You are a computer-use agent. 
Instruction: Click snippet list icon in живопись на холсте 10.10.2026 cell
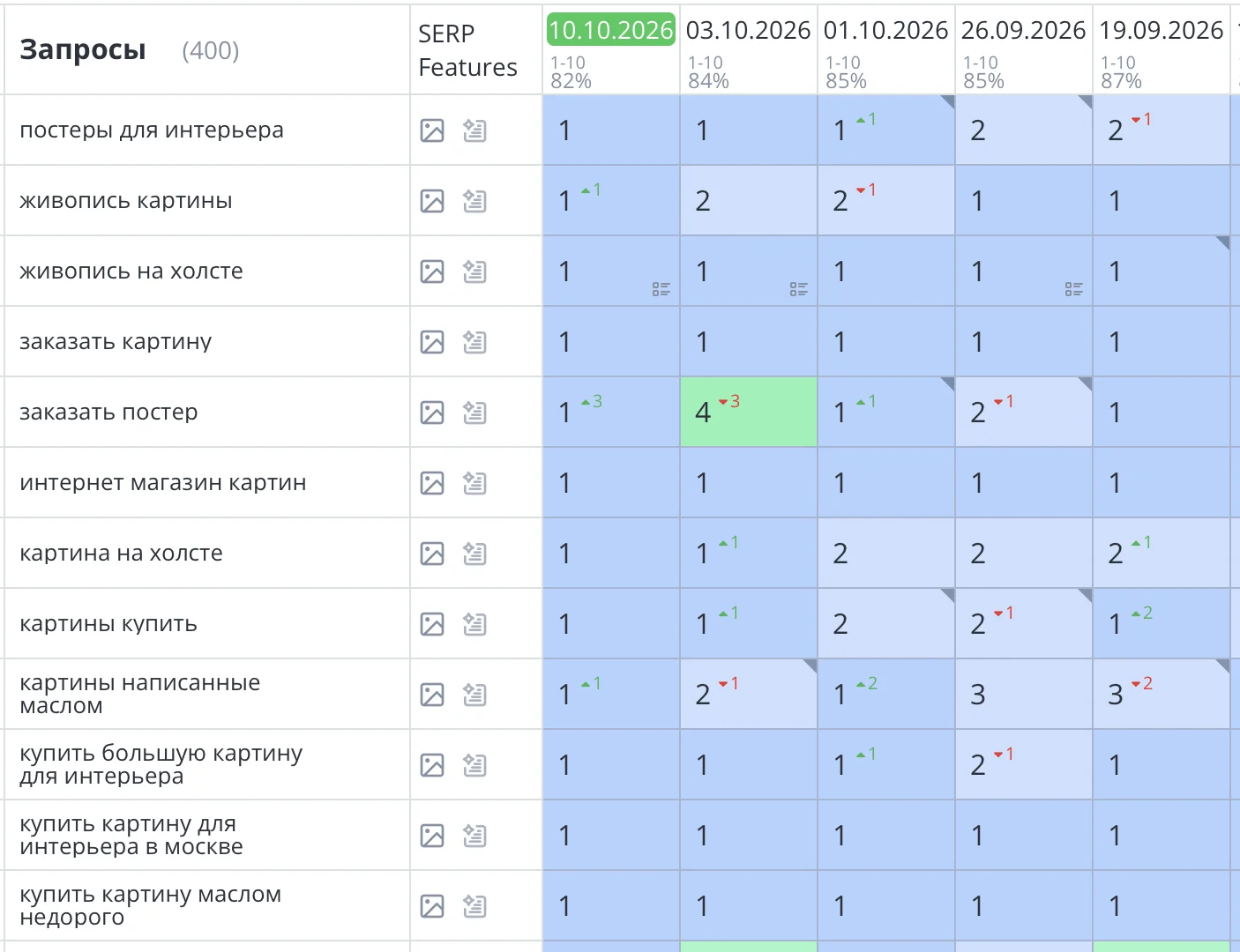point(661,289)
